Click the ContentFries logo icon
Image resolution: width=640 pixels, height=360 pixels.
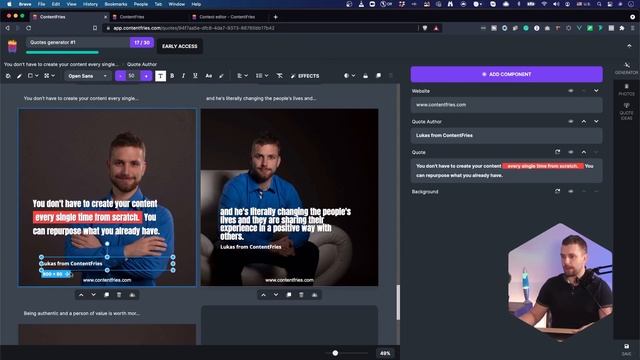[x=12, y=46]
